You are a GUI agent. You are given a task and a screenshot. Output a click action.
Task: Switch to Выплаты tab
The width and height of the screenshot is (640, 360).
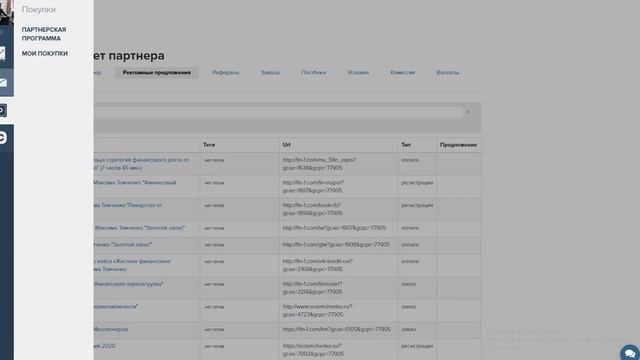tap(448, 72)
